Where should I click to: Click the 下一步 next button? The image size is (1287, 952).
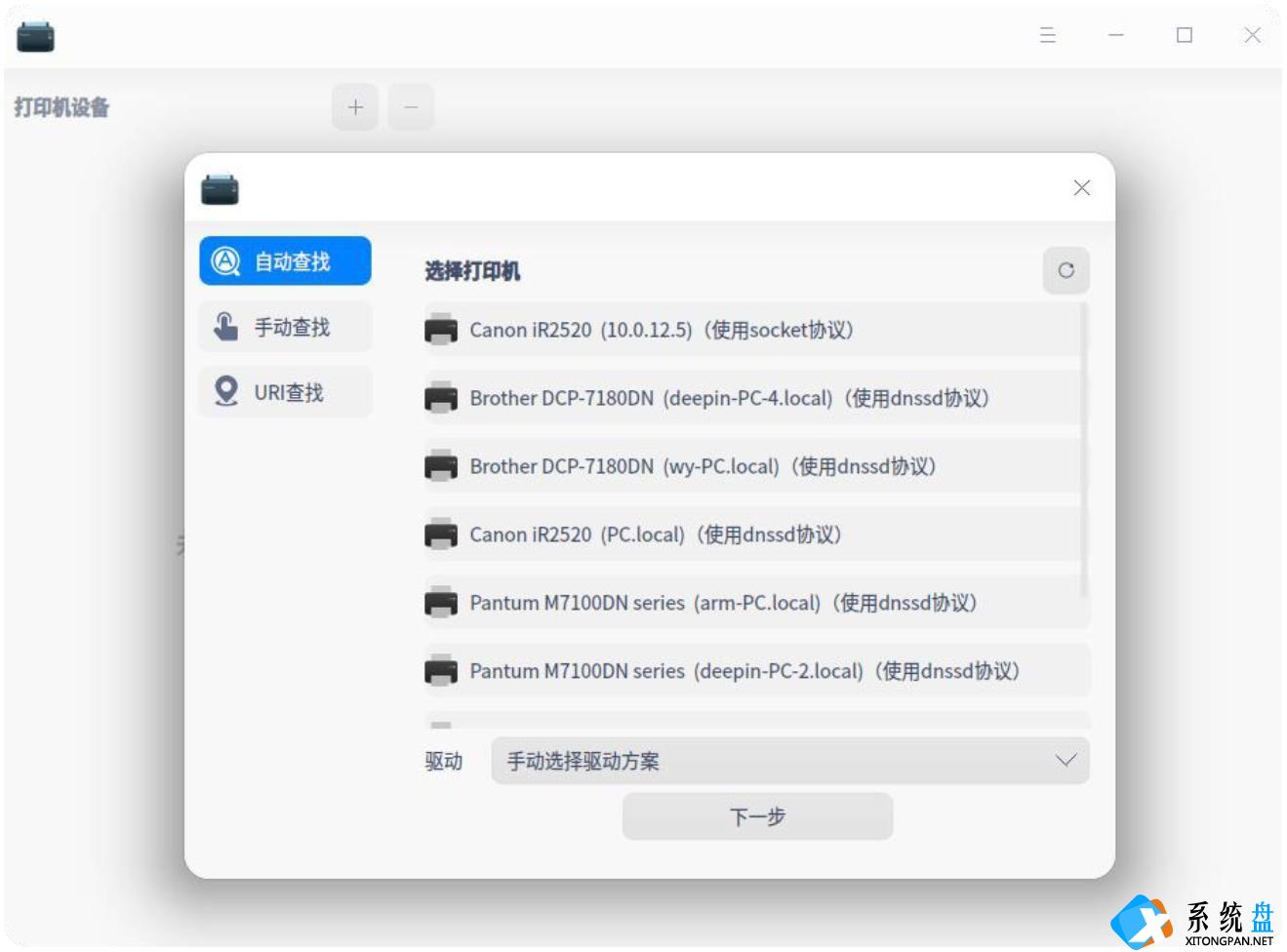coord(757,816)
